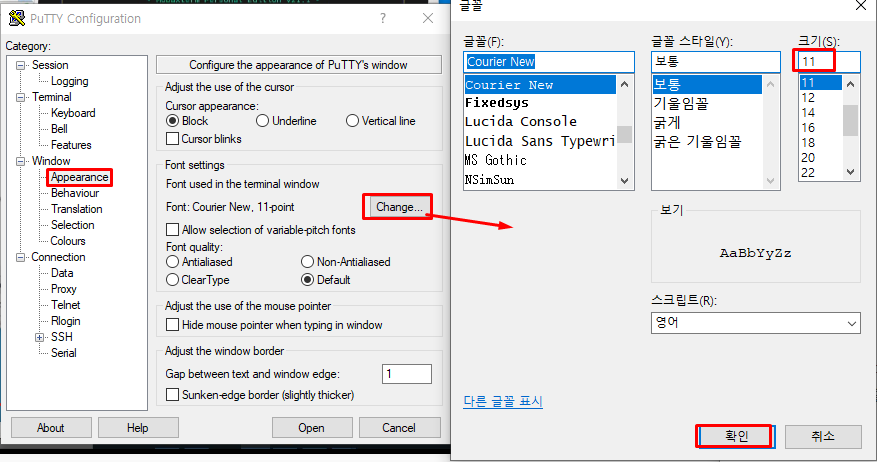
Task: Select Data under Connection
Action: coord(62,273)
